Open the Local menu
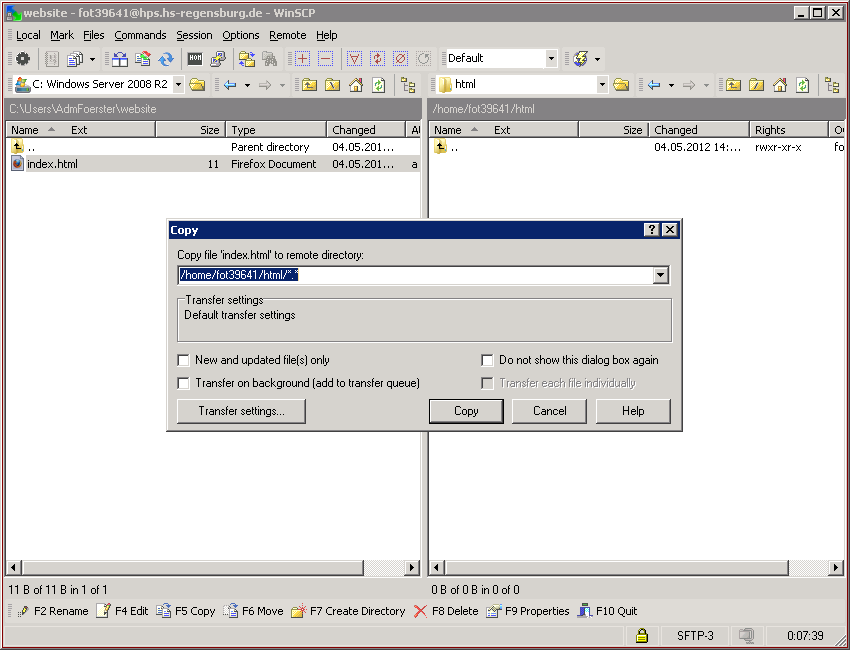Viewport: 850px width, 650px height. [28, 35]
